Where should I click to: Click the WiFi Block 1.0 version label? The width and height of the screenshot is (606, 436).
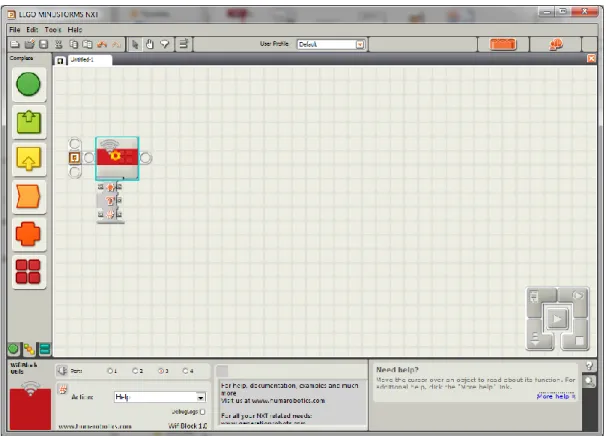(x=188, y=426)
